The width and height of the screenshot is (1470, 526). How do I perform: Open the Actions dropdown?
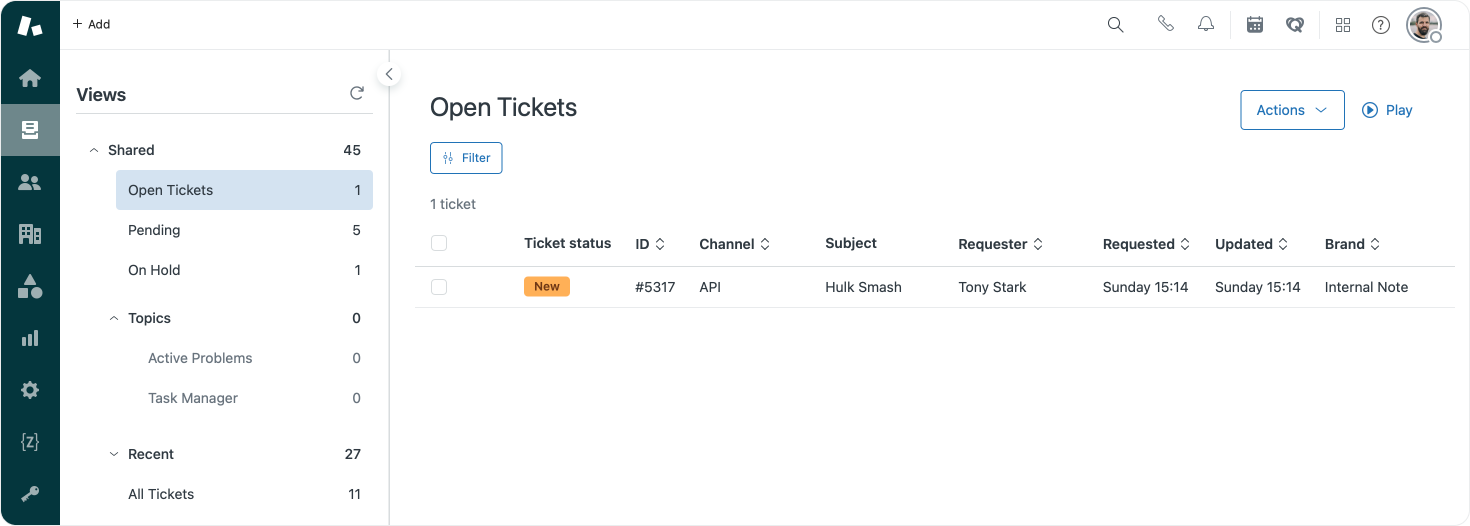[1292, 110]
